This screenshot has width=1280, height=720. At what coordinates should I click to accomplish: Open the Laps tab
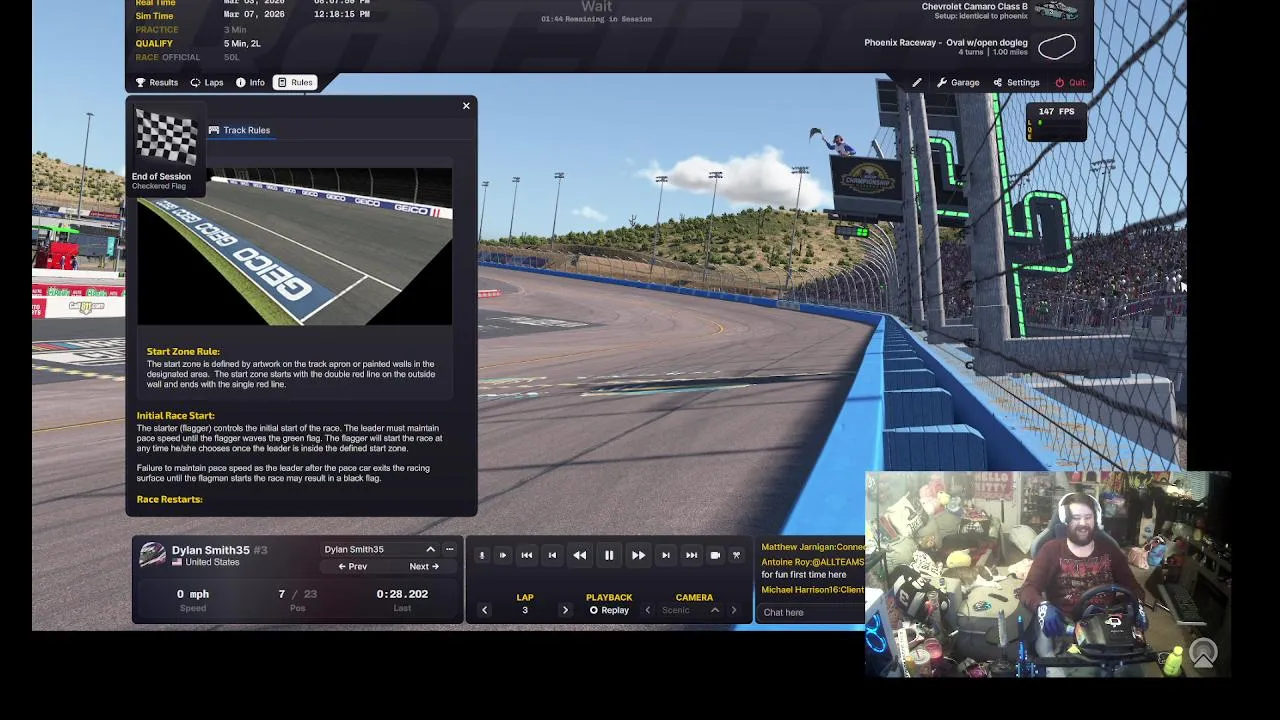click(206, 82)
